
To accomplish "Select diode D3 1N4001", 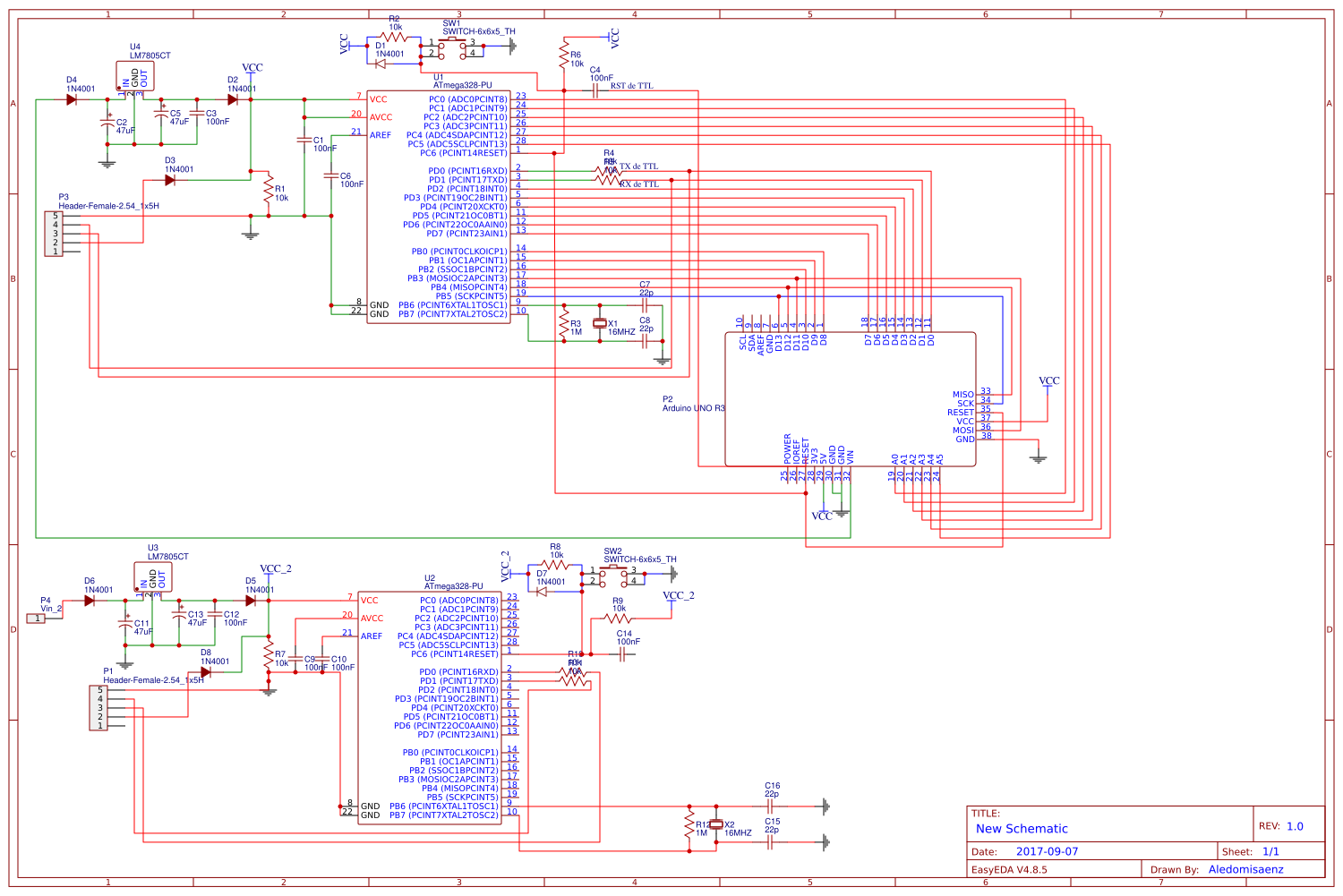I will (x=170, y=180).
